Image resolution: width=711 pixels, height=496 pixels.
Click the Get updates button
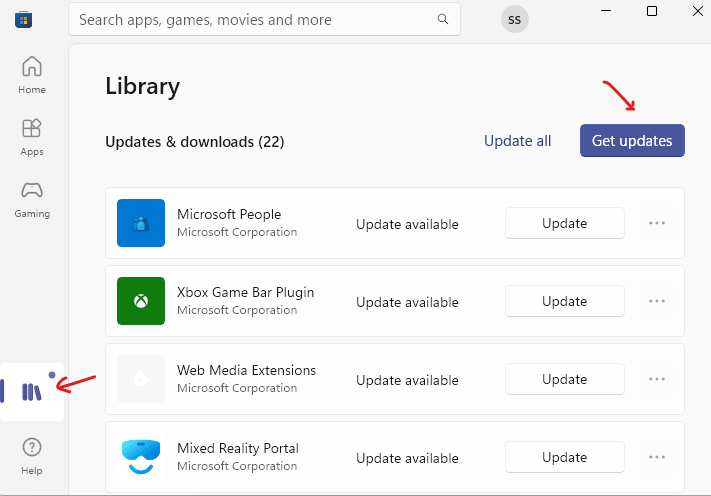point(632,141)
